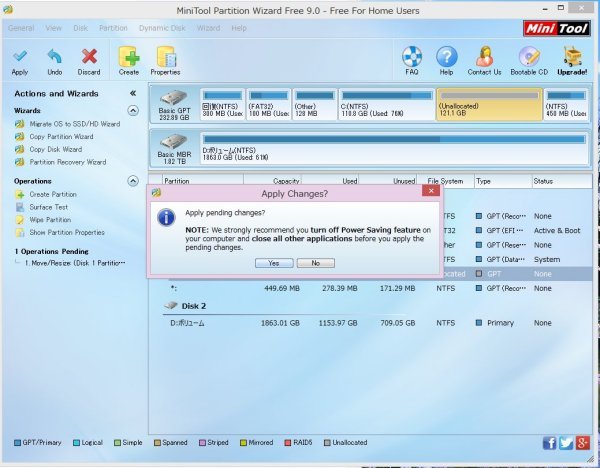Click the Upgrade! cart icon

(x=572, y=56)
